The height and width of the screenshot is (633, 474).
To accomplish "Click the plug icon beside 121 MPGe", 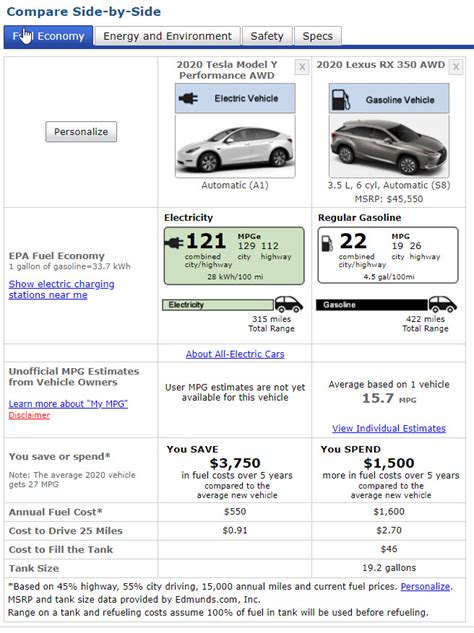I will pos(174,243).
